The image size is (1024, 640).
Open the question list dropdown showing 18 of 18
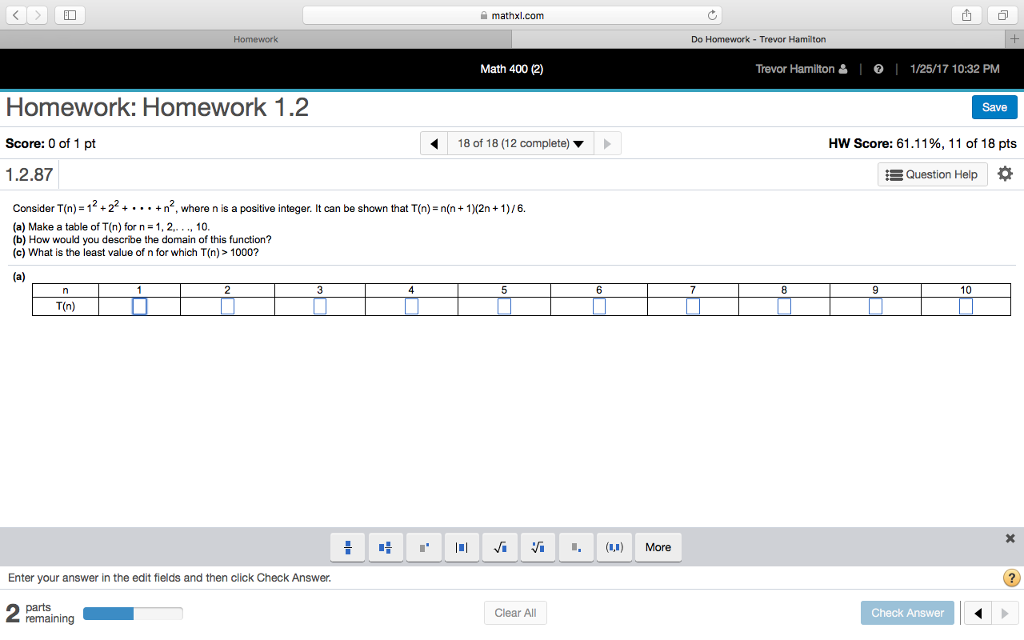click(520, 143)
